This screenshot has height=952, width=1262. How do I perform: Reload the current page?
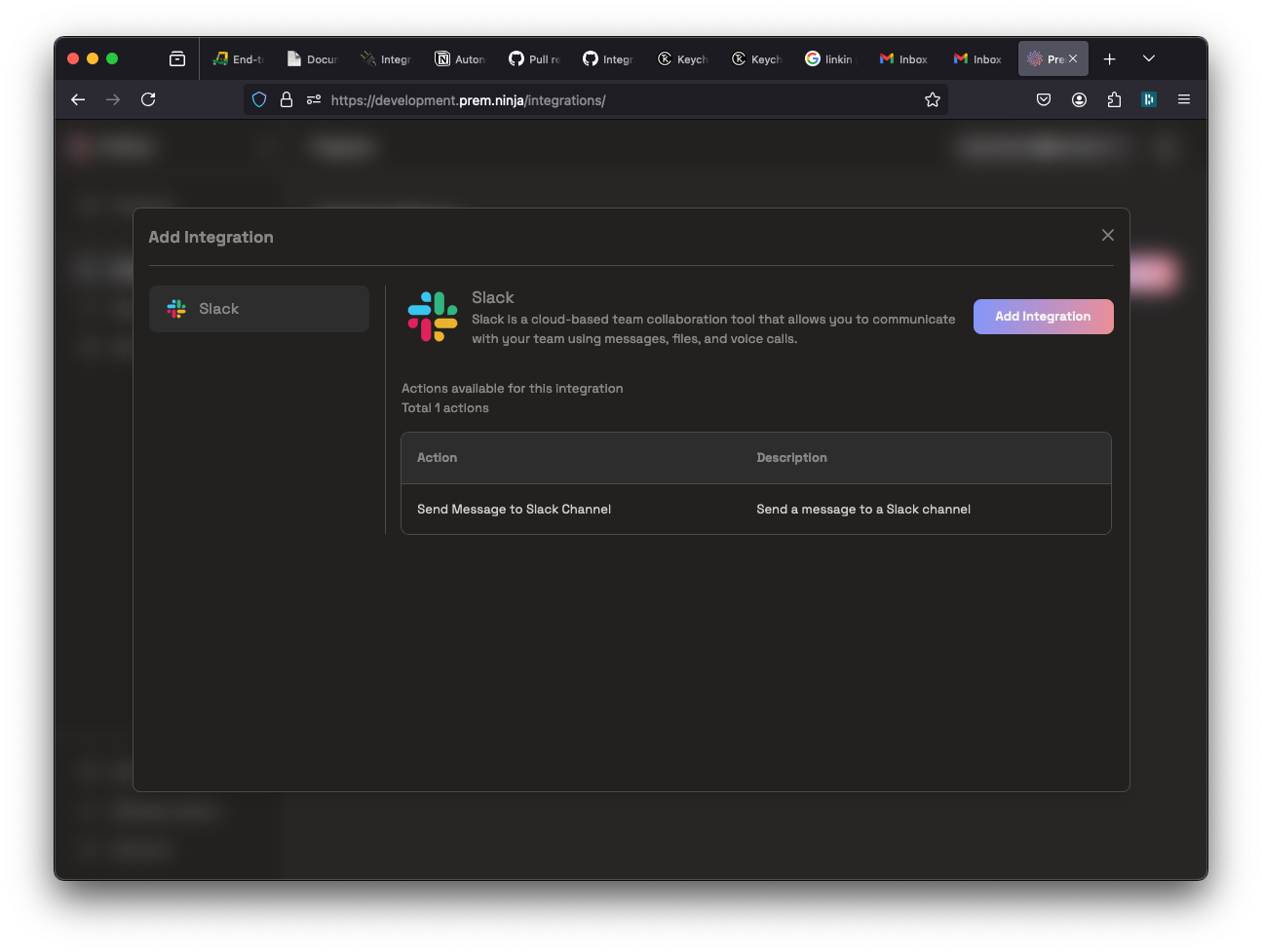click(148, 99)
